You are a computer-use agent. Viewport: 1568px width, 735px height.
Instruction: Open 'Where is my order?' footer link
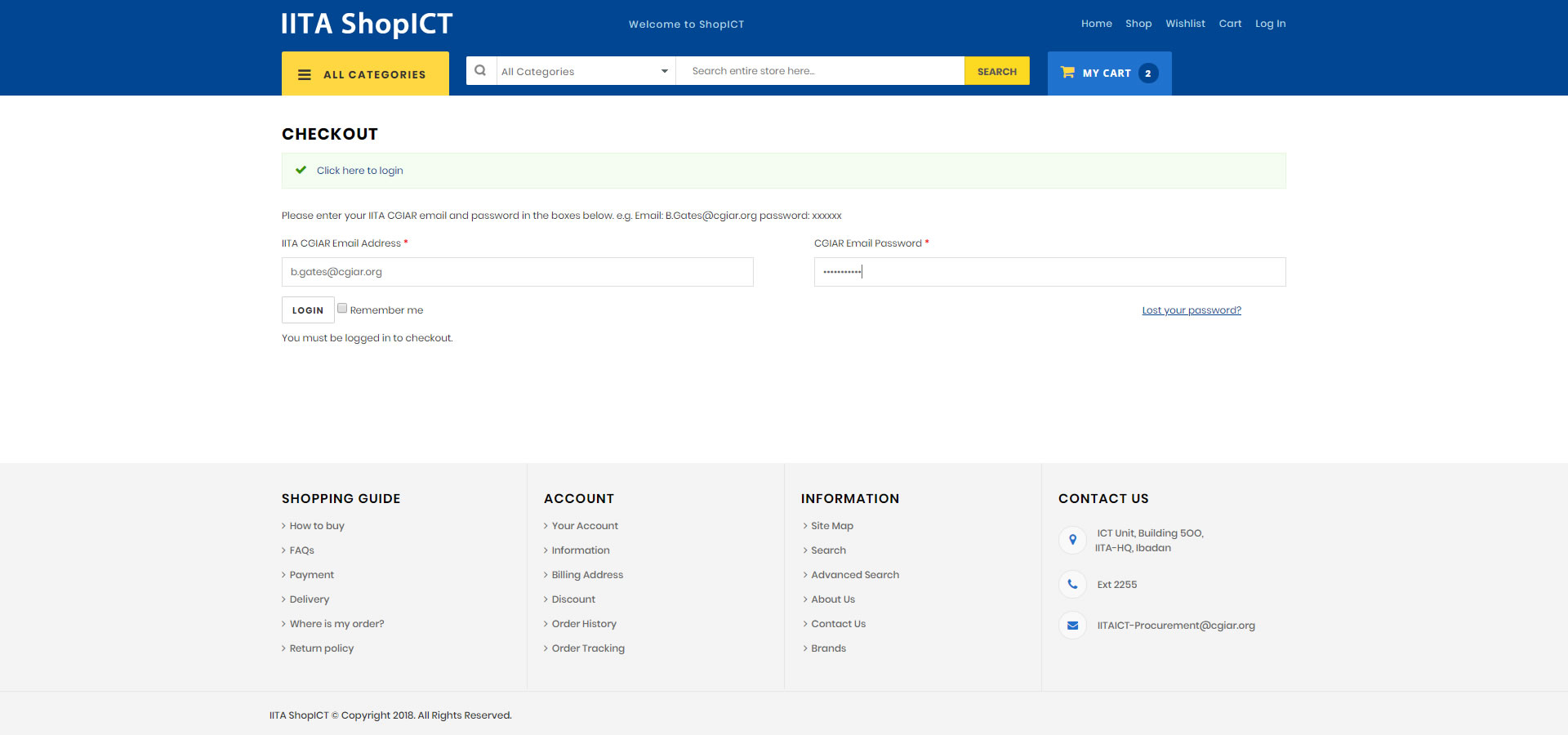point(337,624)
